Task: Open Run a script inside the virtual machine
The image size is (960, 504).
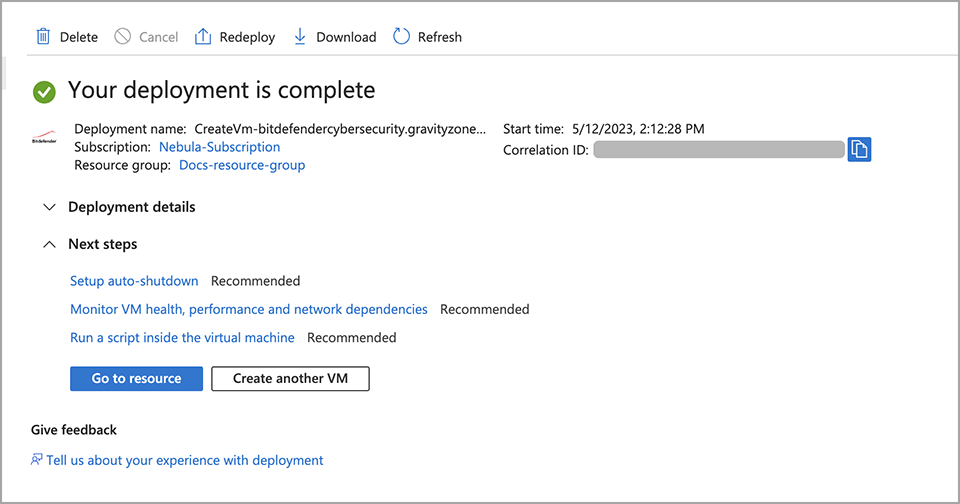Action: 182,337
